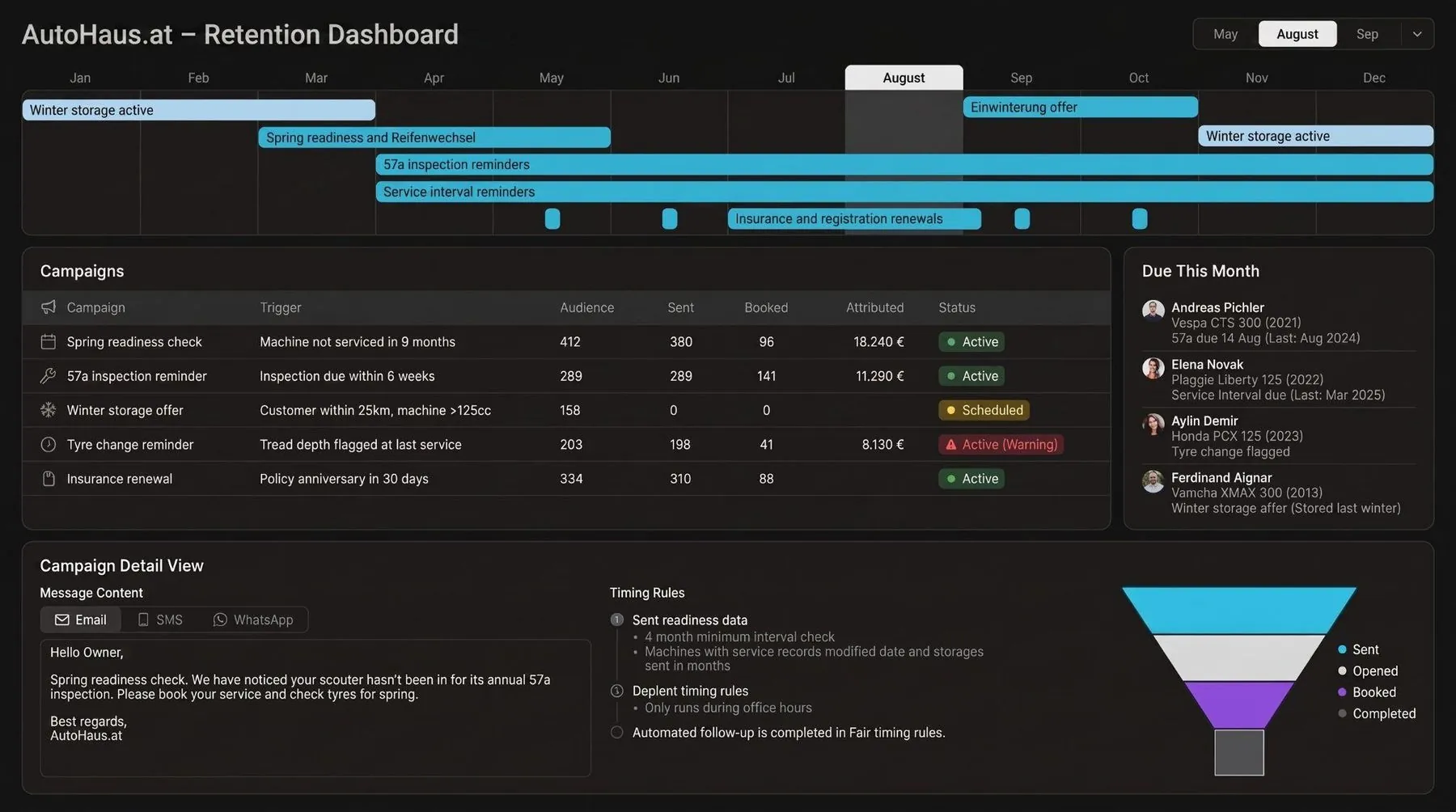Click 'Honda PCX 125 (2023)' entry

1237,436
